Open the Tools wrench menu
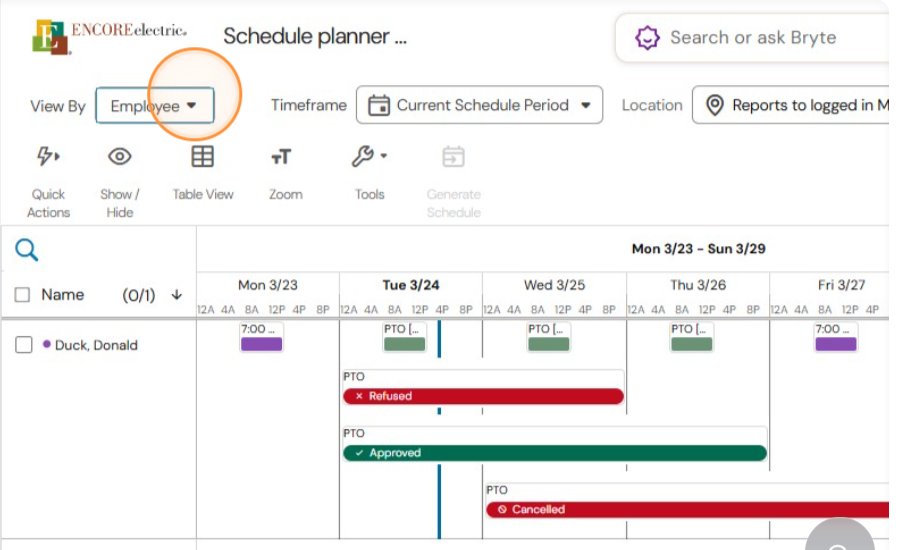The image size is (906, 550). [x=369, y=156]
